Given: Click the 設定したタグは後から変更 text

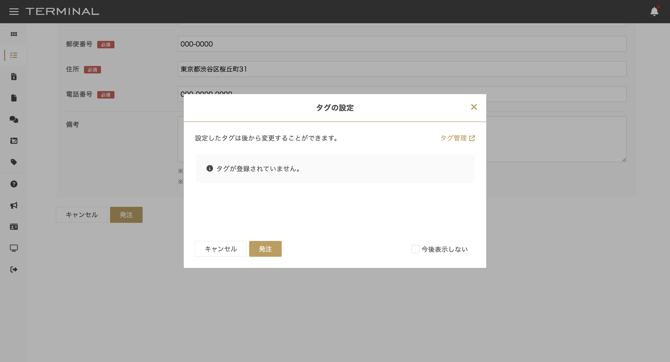Looking at the screenshot, I should tap(266, 138).
